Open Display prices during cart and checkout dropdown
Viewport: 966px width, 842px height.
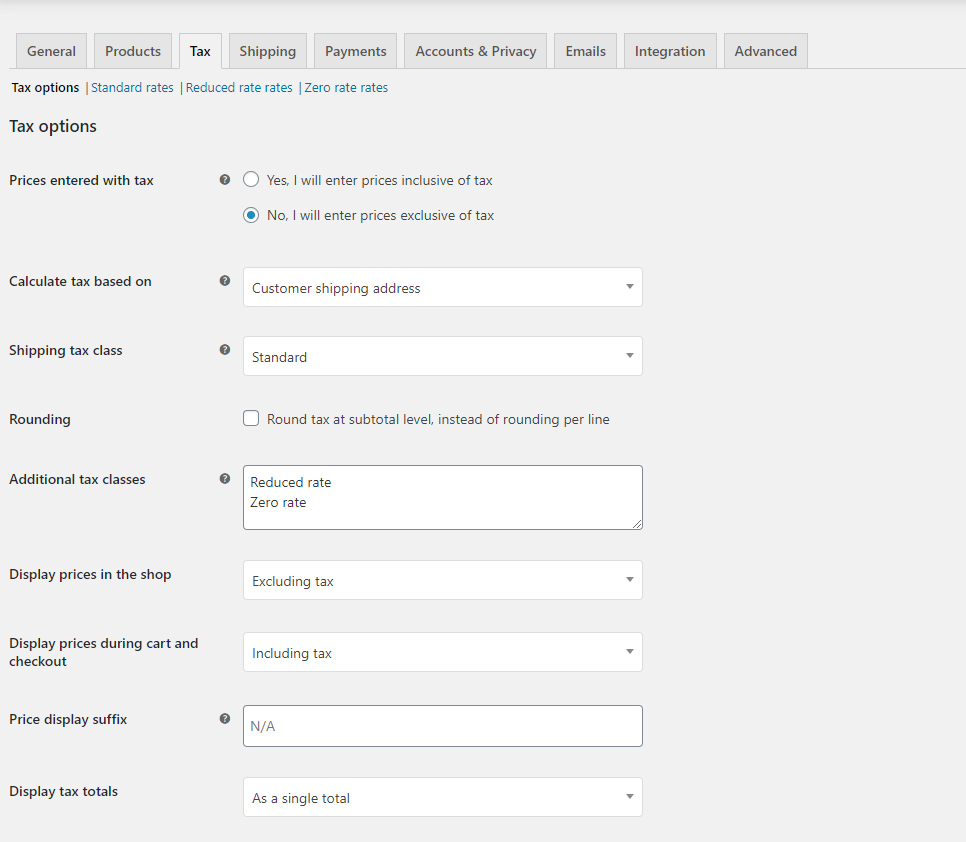[442, 652]
